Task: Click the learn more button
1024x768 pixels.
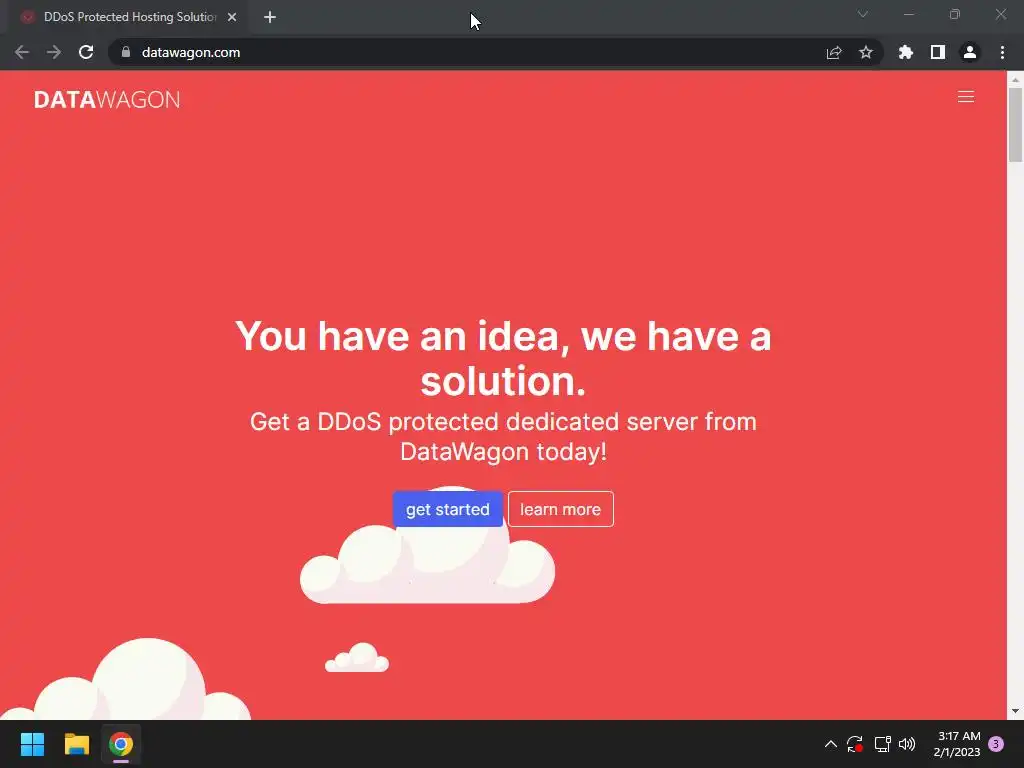Action: (x=560, y=509)
